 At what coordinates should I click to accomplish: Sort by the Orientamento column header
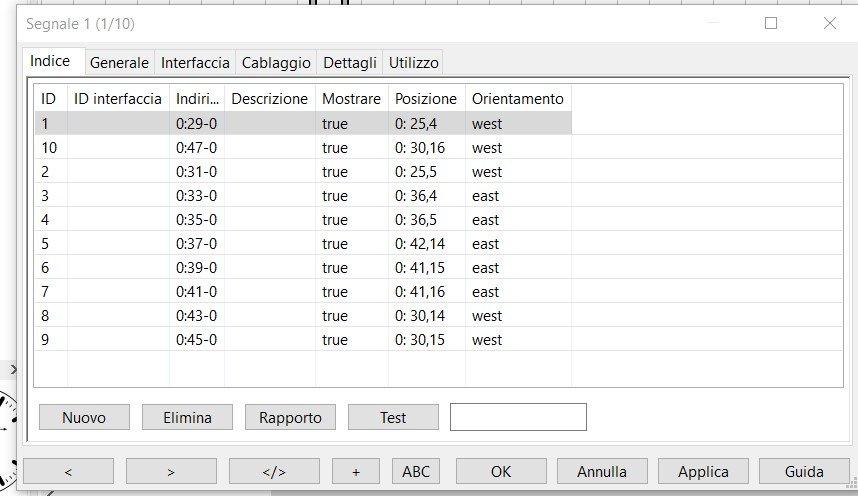[517, 99]
